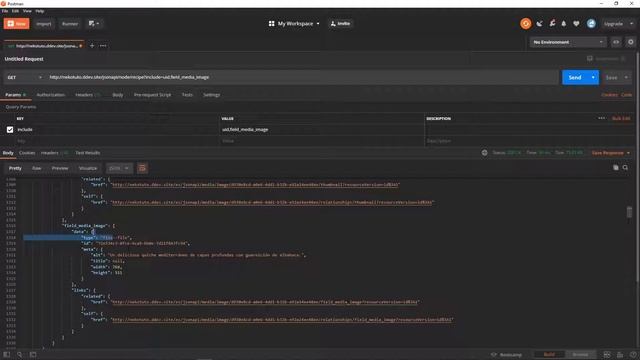Image resolution: width=640 pixels, height=360 pixels.
Task: Select Raw response view
Action: coord(36,168)
